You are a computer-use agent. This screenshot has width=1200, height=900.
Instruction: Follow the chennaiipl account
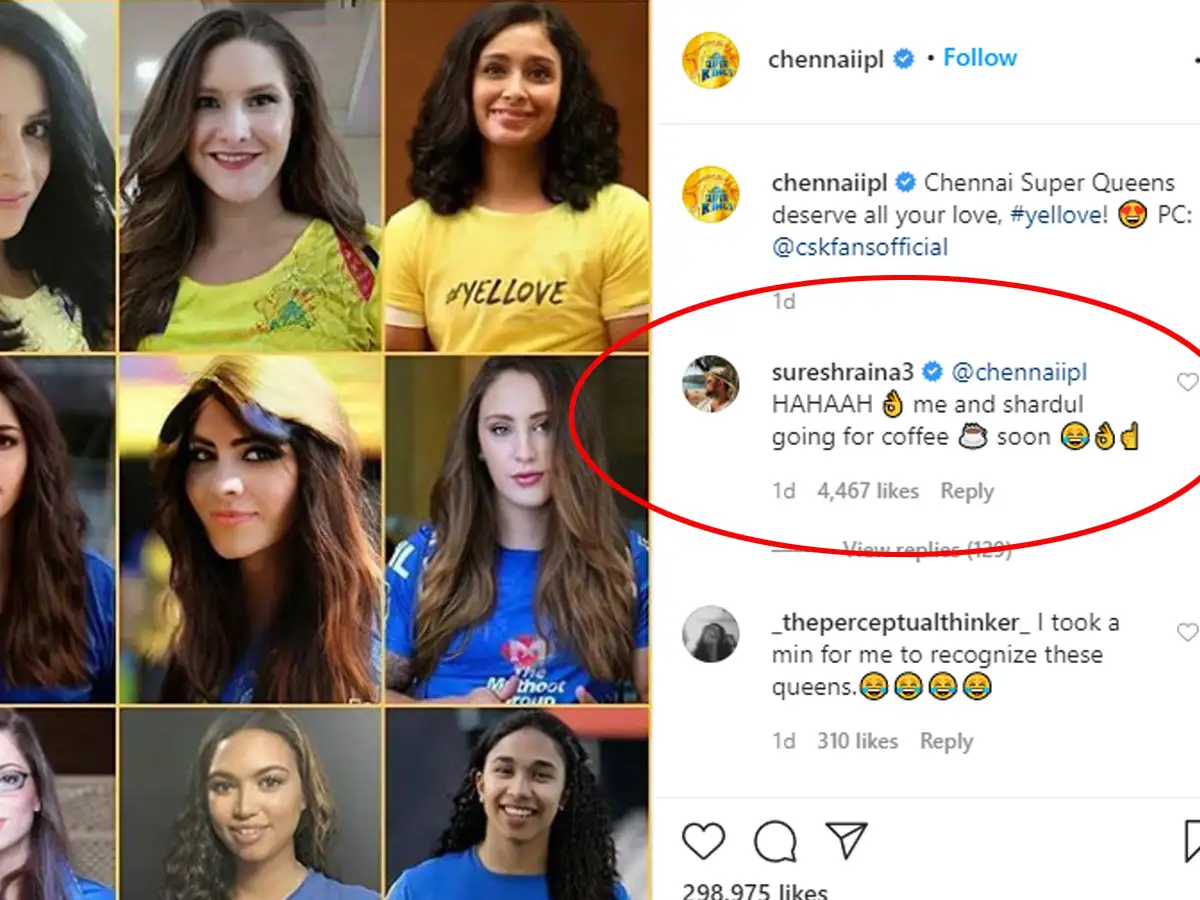980,59
